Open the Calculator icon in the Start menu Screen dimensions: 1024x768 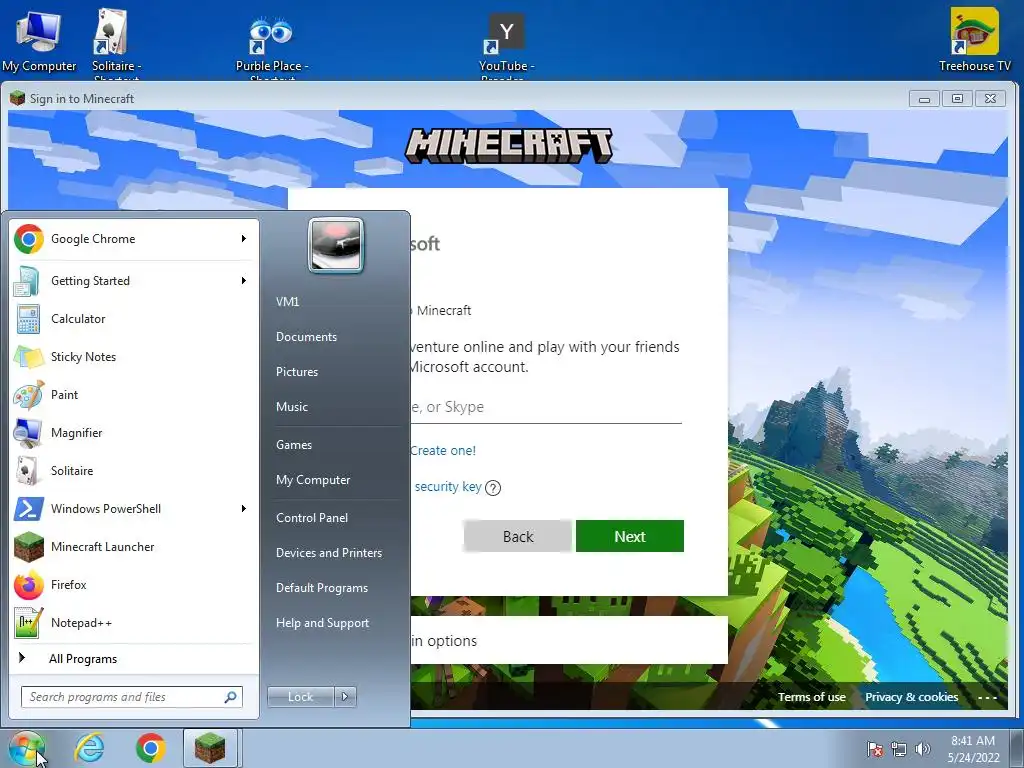pyautogui.click(x=29, y=319)
